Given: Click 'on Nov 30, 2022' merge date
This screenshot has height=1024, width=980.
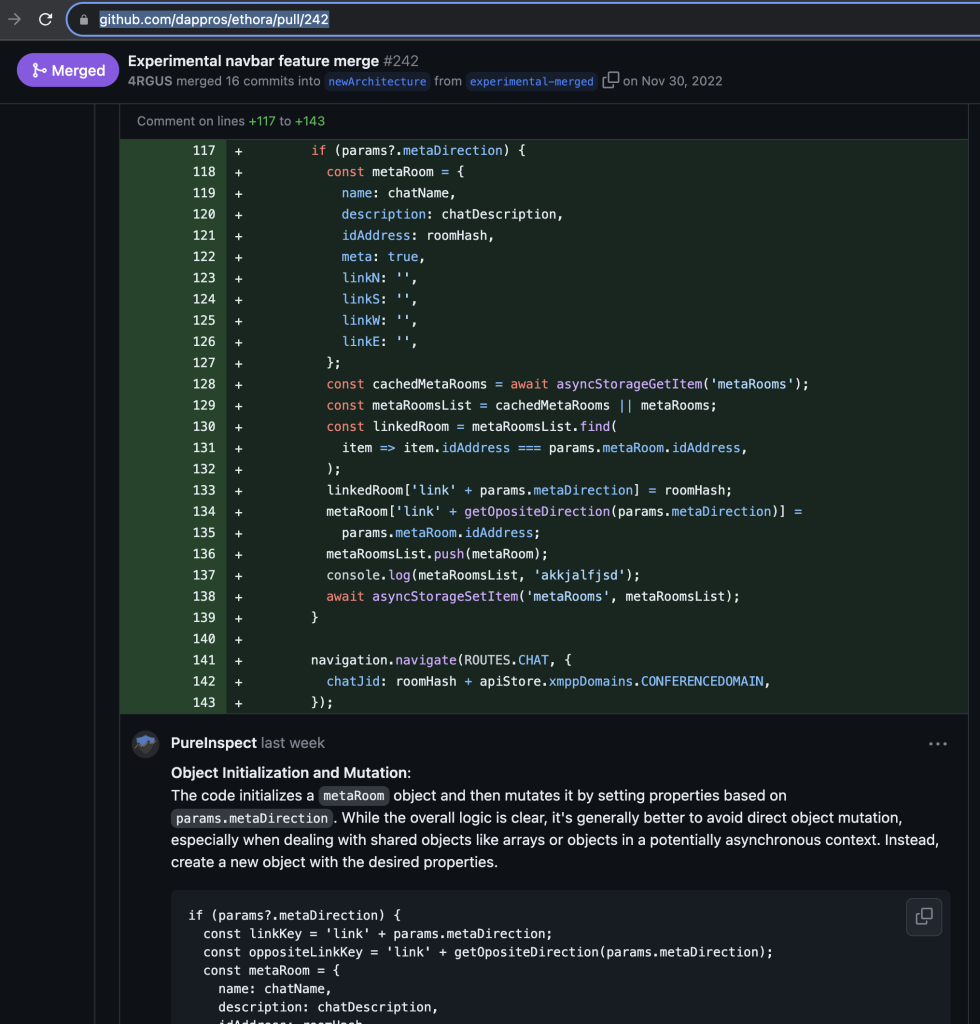Looking at the screenshot, I should click(x=672, y=81).
